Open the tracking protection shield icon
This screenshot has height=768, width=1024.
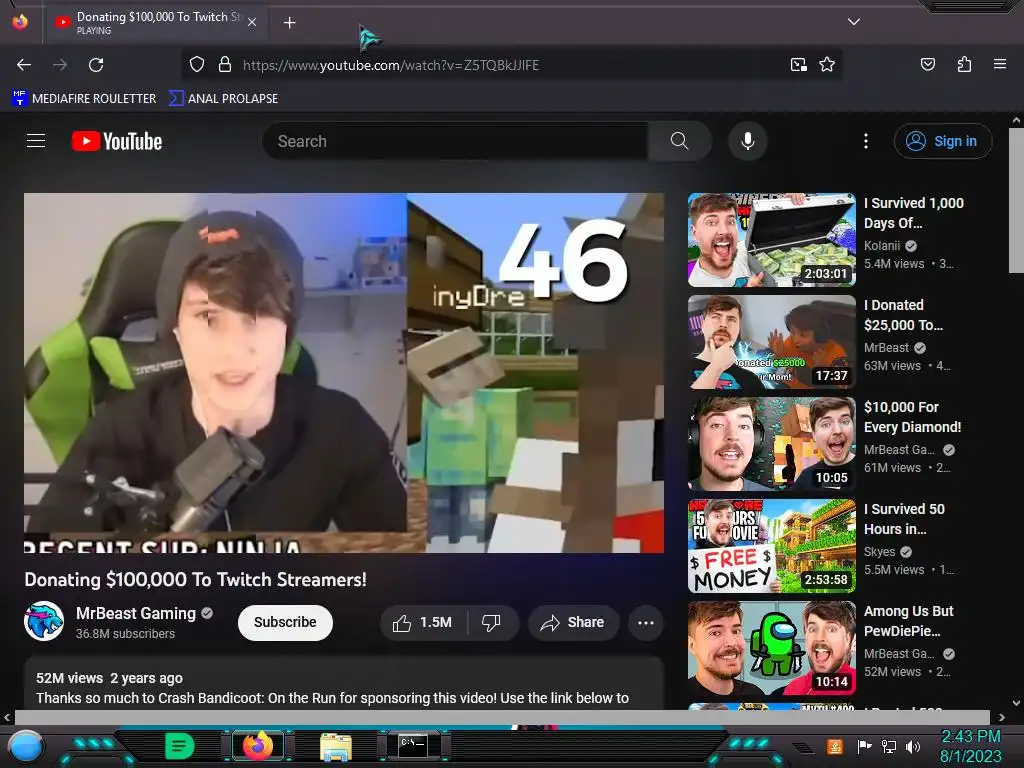click(197, 65)
